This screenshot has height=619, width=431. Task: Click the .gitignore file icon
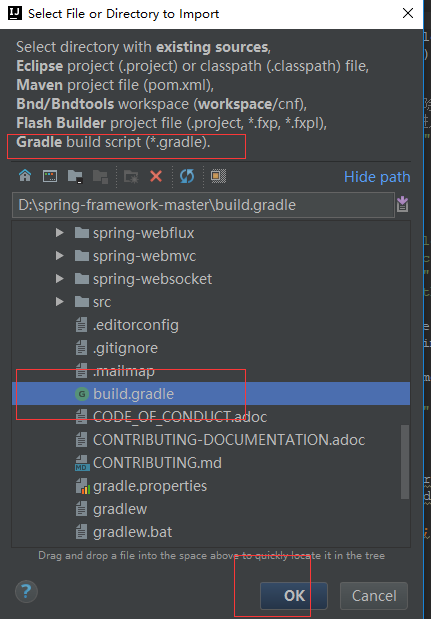click(81, 348)
